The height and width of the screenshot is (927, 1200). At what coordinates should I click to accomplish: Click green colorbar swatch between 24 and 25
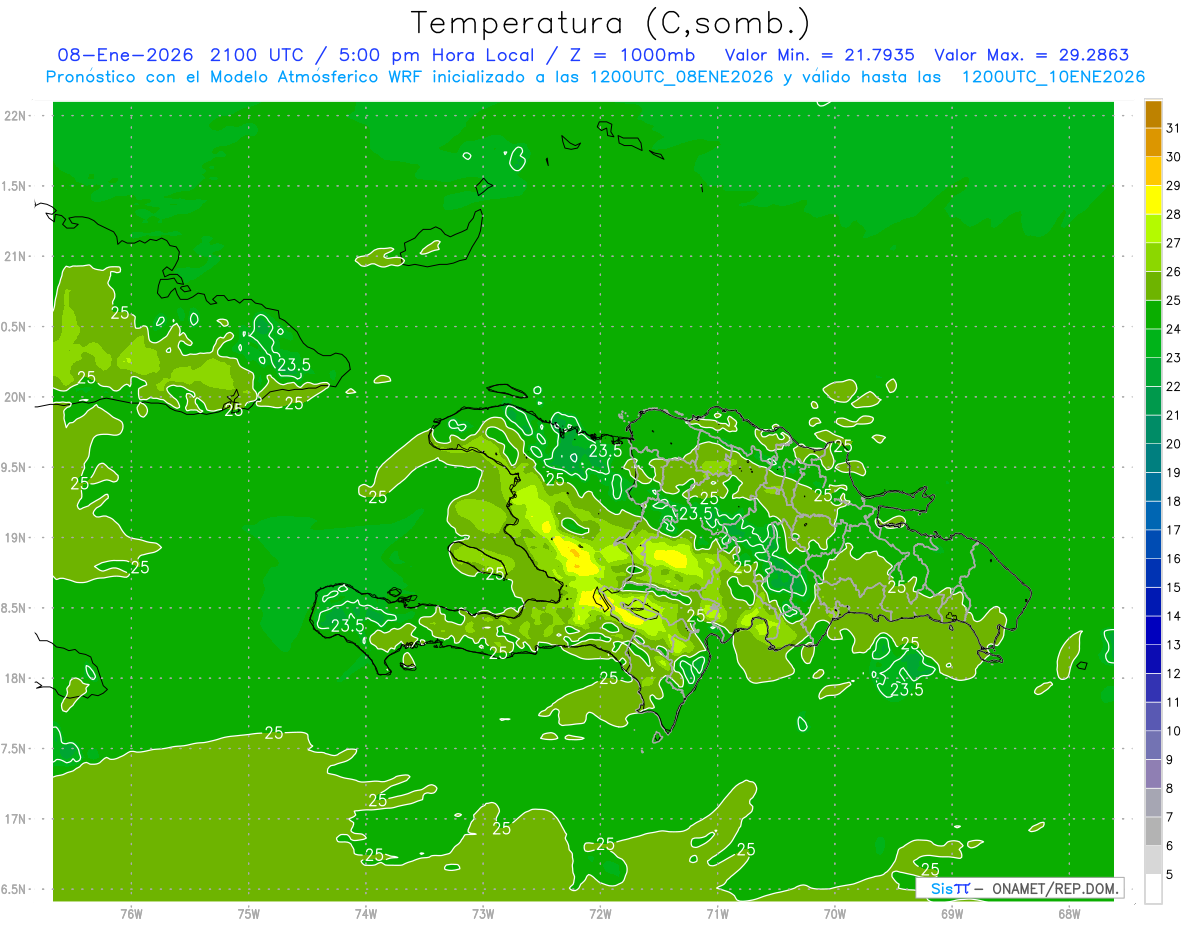[x=1153, y=315]
